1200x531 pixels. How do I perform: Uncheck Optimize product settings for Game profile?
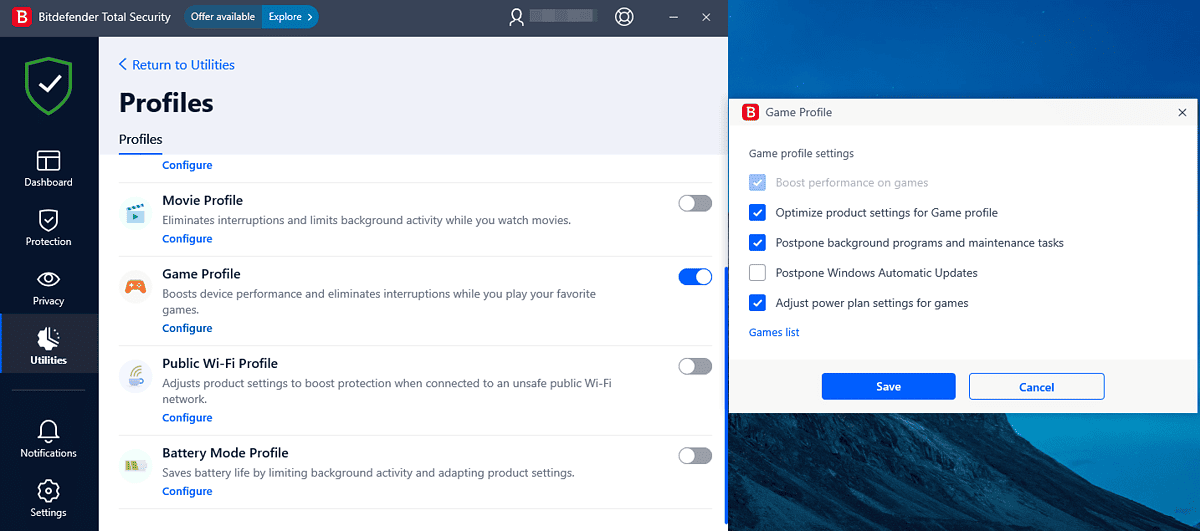pyautogui.click(x=758, y=213)
